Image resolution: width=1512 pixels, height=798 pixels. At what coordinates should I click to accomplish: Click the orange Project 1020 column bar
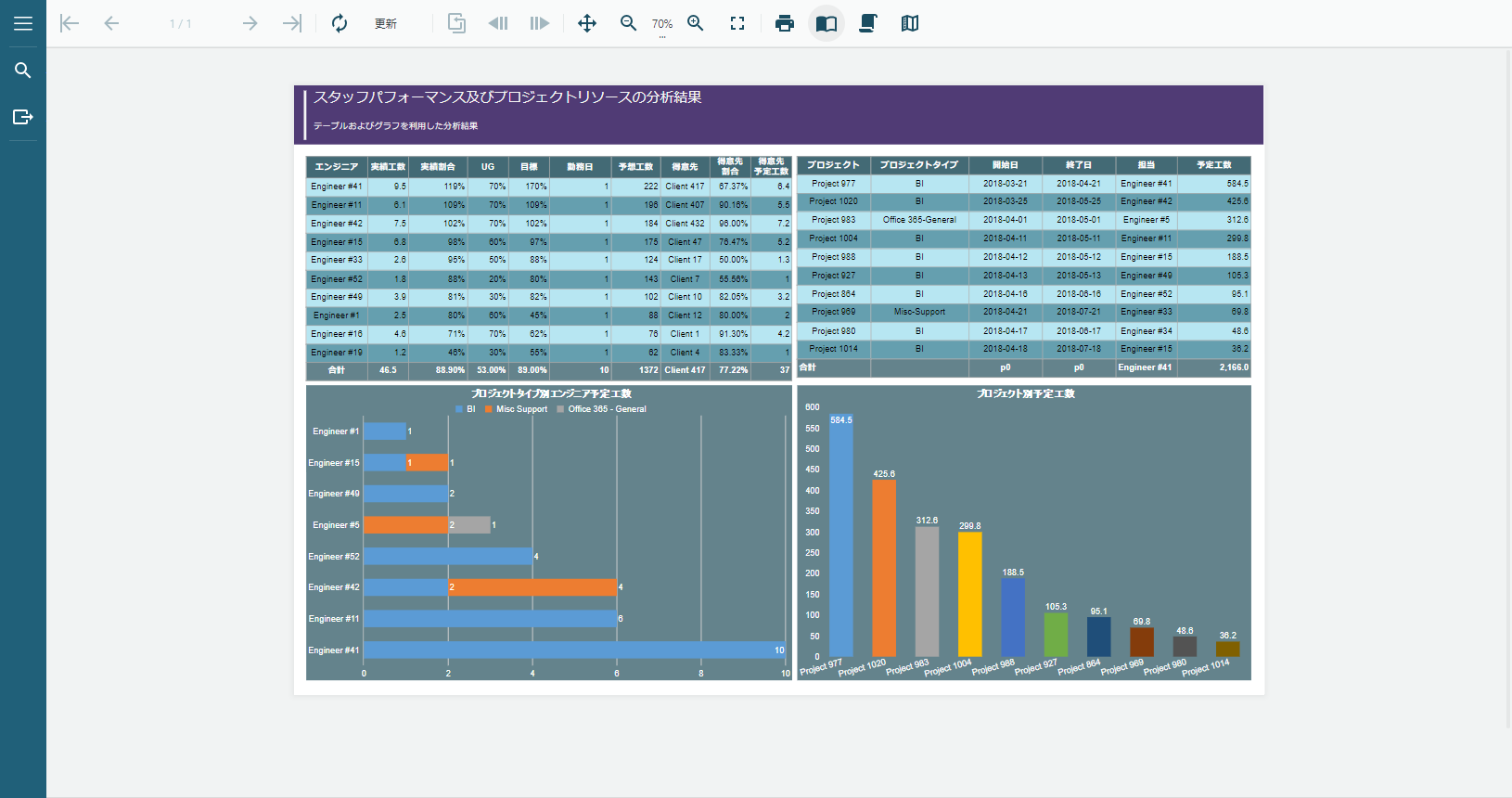(x=884, y=569)
